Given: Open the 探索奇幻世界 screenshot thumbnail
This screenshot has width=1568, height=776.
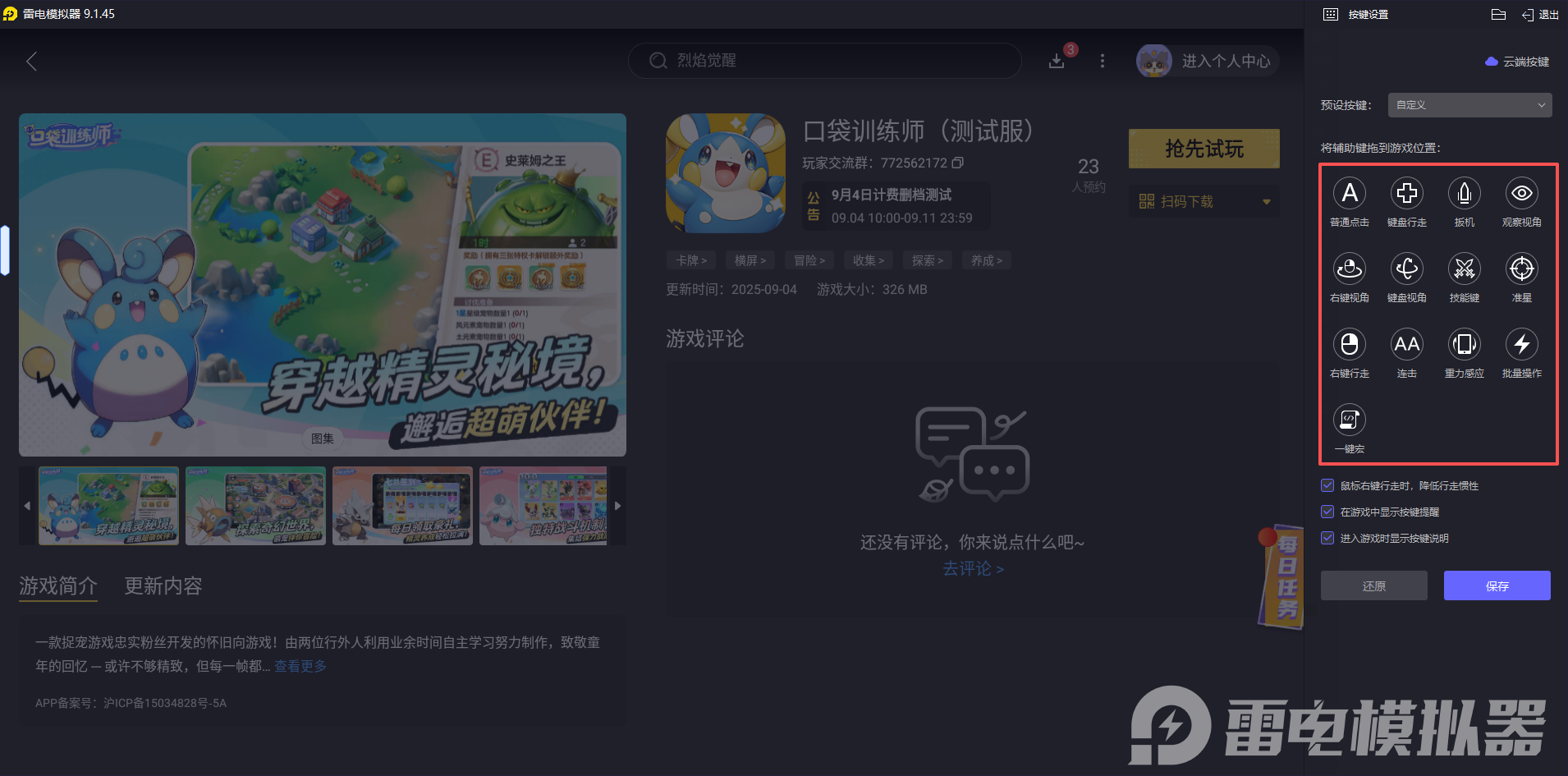Looking at the screenshot, I should click(x=255, y=506).
